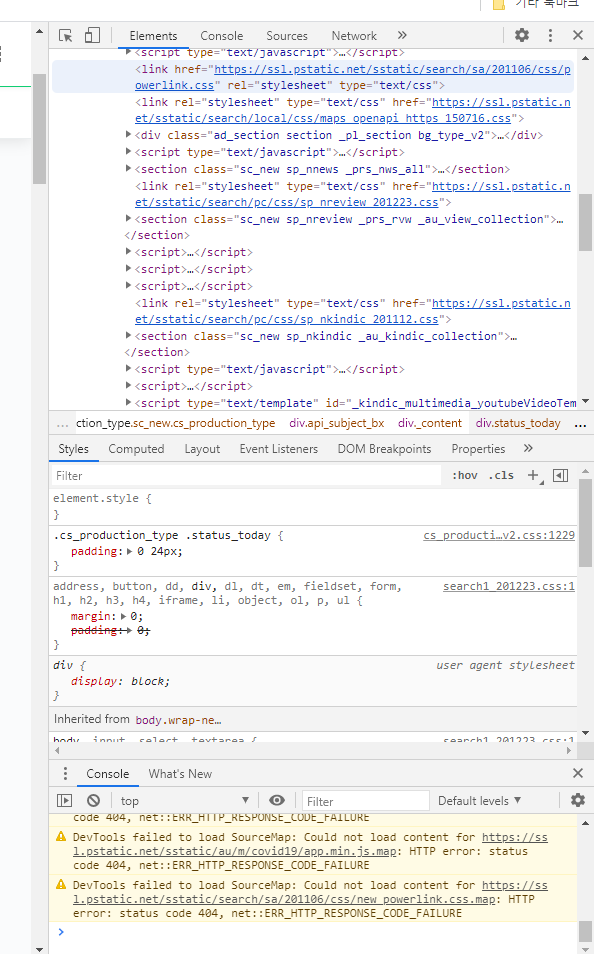The image size is (594, 954).
Task: Click the styles pane horizontal scrollbar
Action: click(313, 750)
